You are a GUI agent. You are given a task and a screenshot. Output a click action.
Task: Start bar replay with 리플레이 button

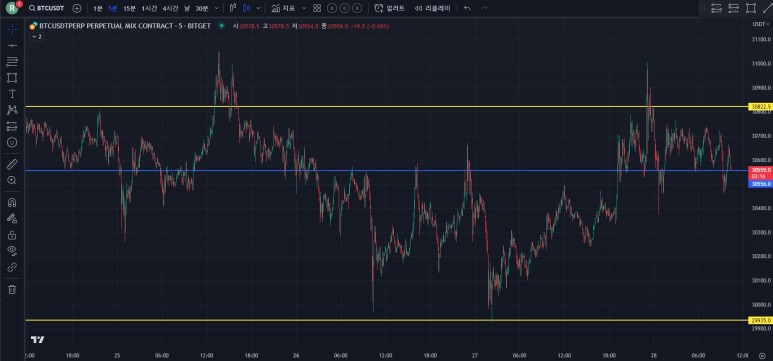[x=432, y=8]
